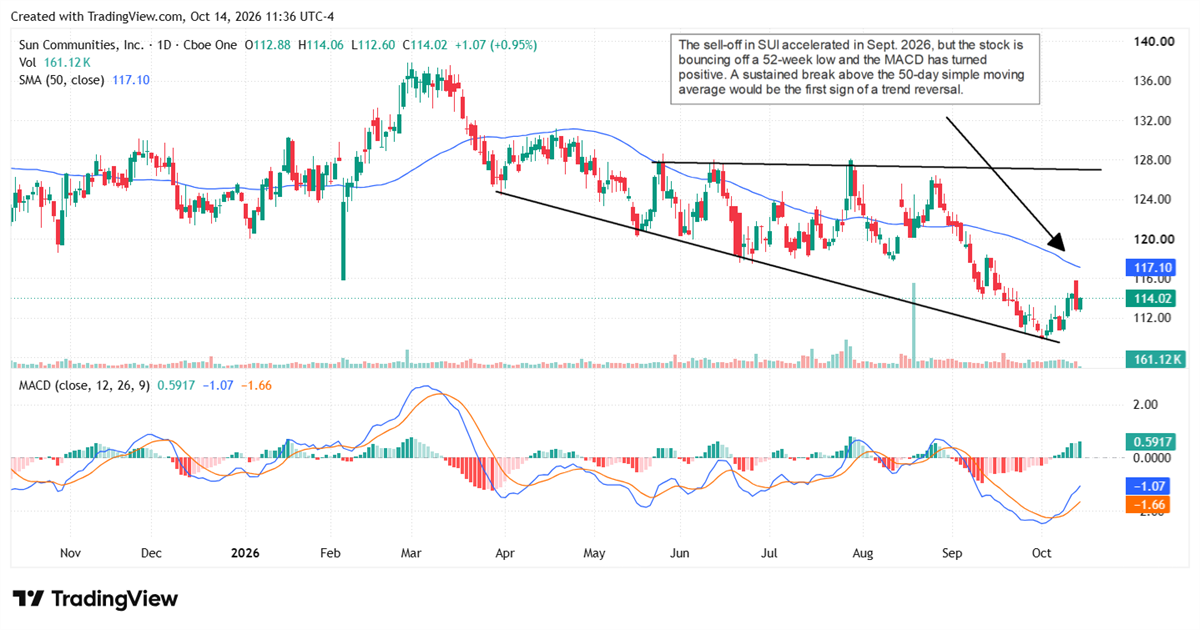The height and width of the screenshot is (630, 1200).
Task: Click the May date axis label
Action: click(x=595, y=552)
